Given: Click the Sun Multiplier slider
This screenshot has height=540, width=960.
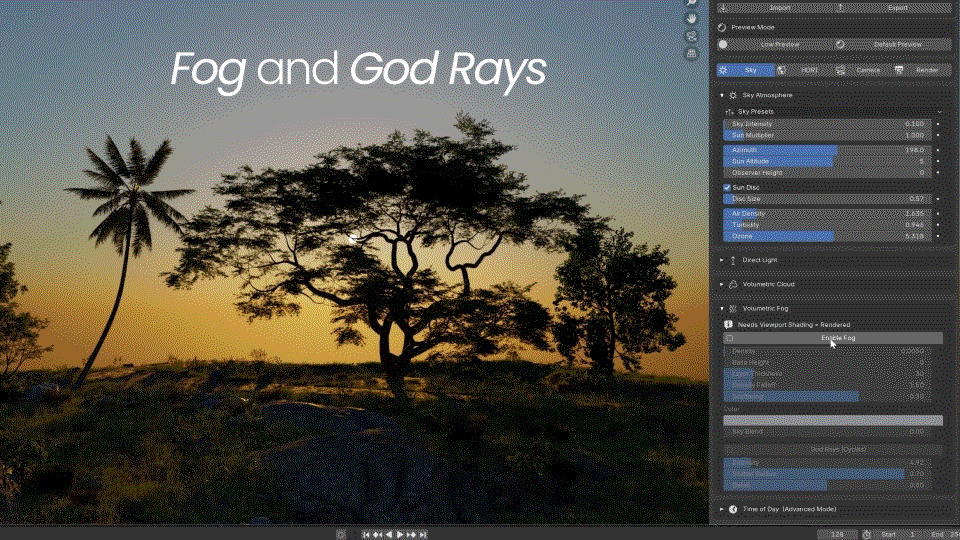Looking at the screenshot, I should click(x=827, y=135).
